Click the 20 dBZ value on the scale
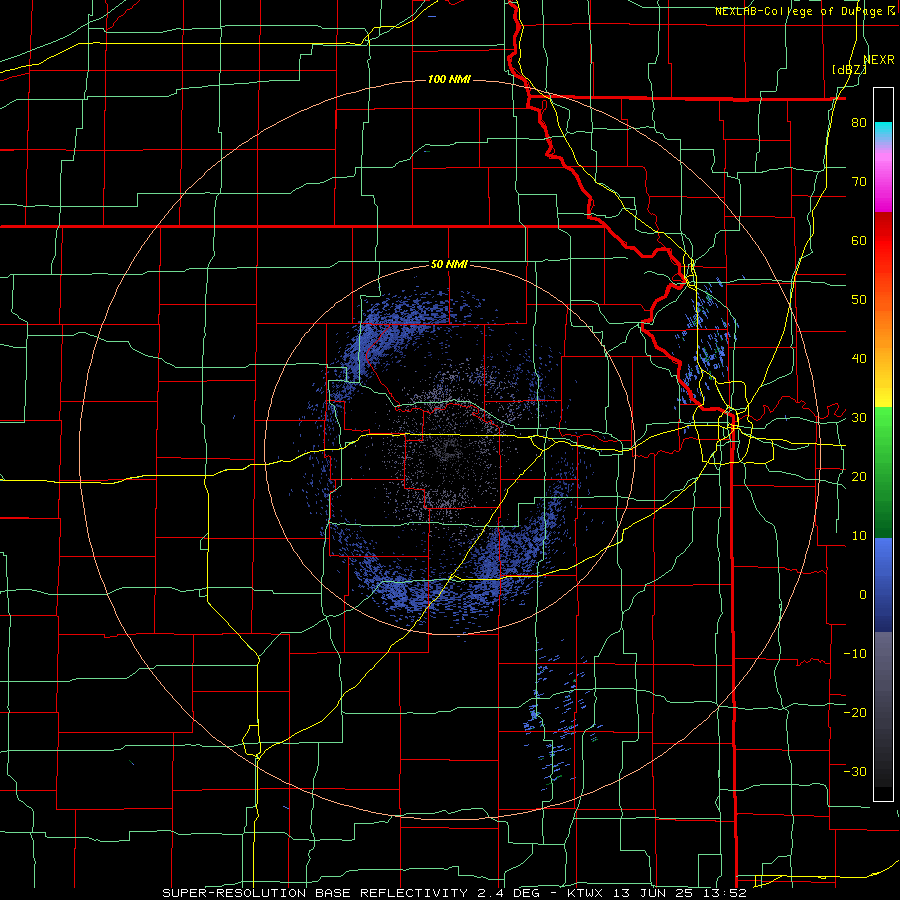The image size is (900, 900). point(859,476)
